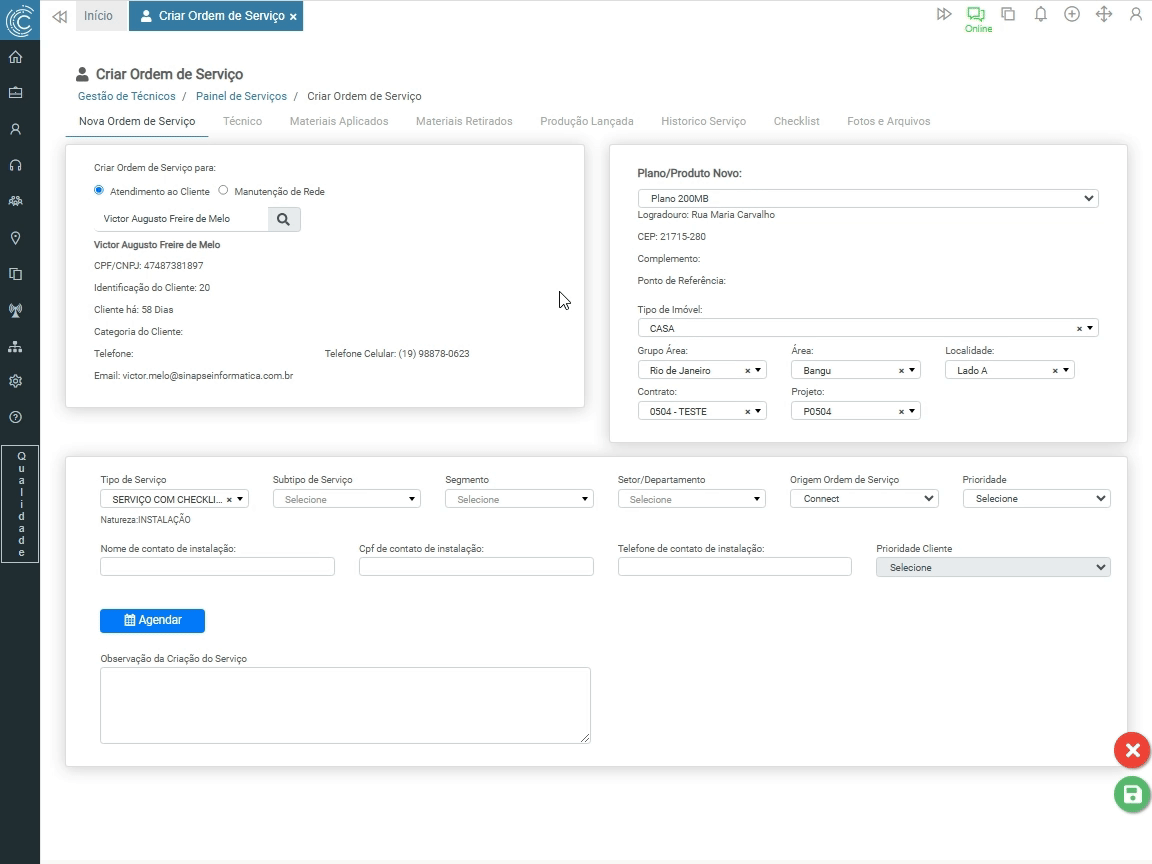
Task: Click the Observação da Criação do Serviço textarea
Action: tap(345, 705)
